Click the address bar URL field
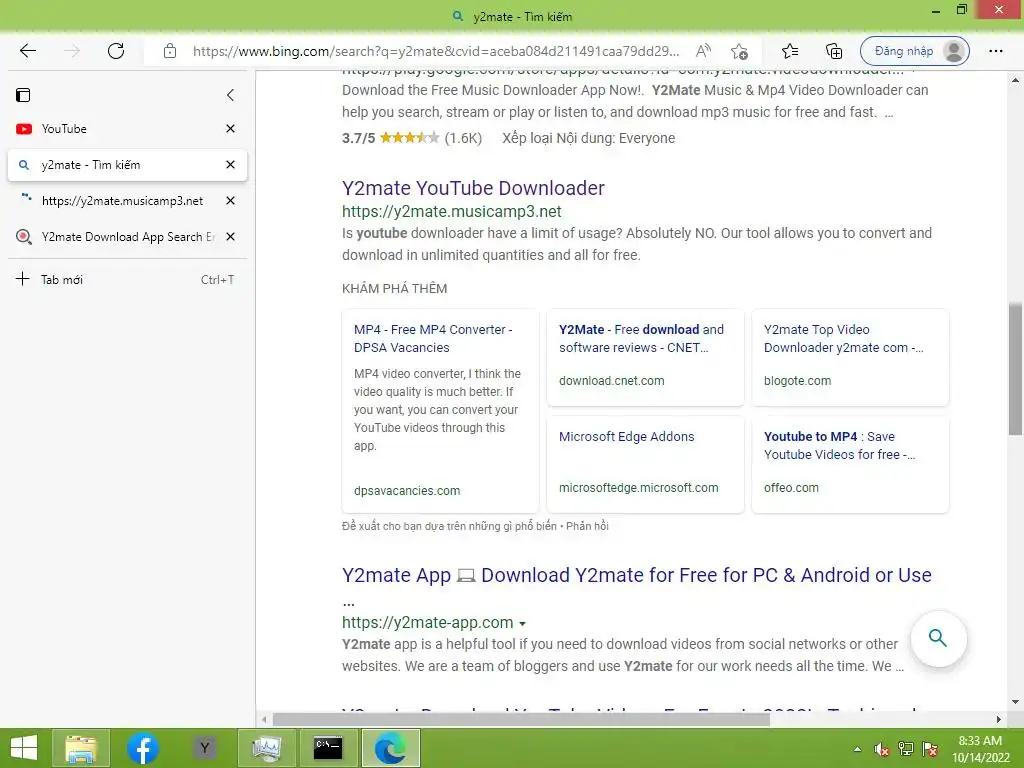Image resolution: width=1024 pixels, height=768 pixels. pyautogui.click(x=436, y=51)
